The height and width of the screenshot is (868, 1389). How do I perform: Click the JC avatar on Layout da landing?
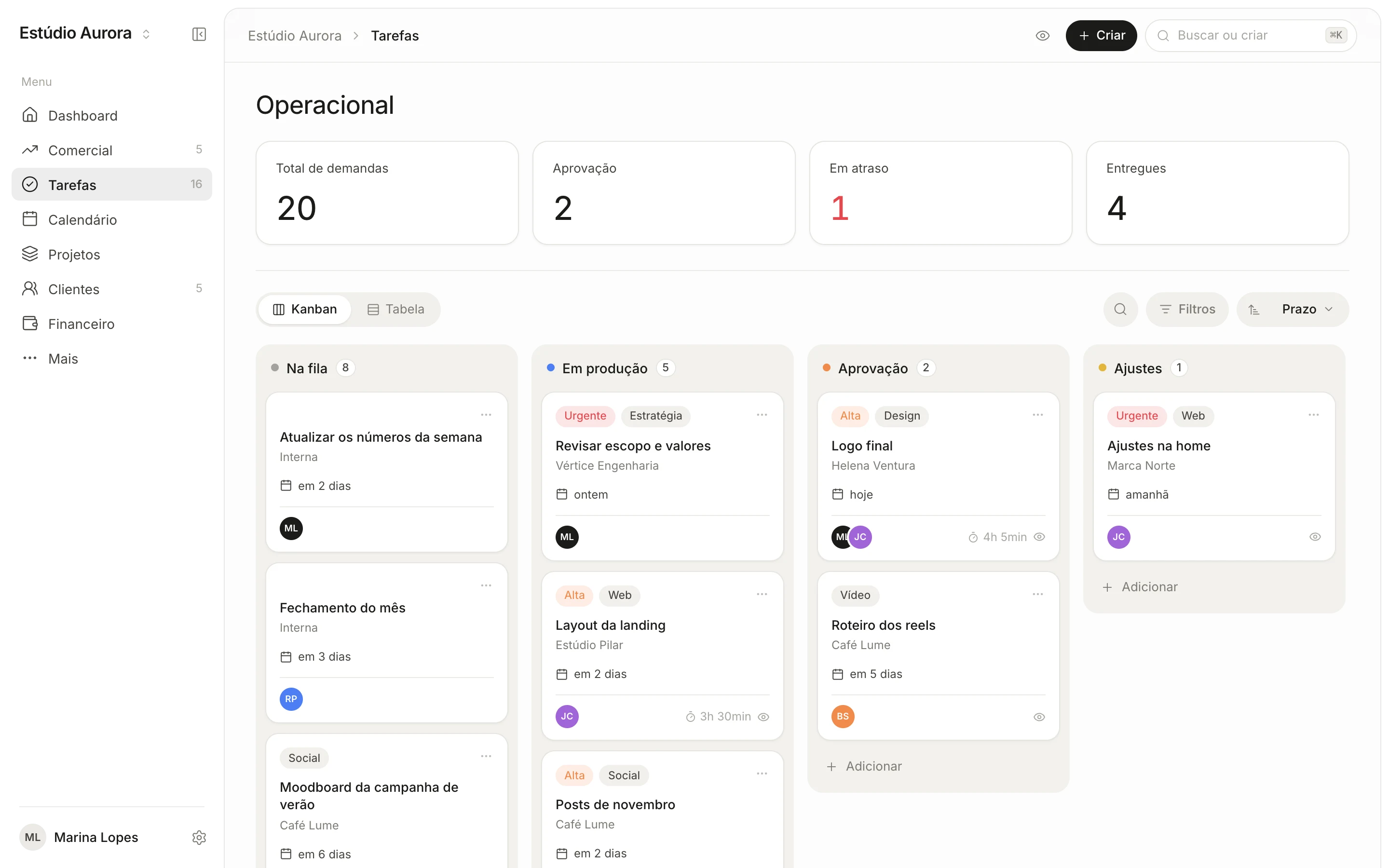[x=567, y=716]
